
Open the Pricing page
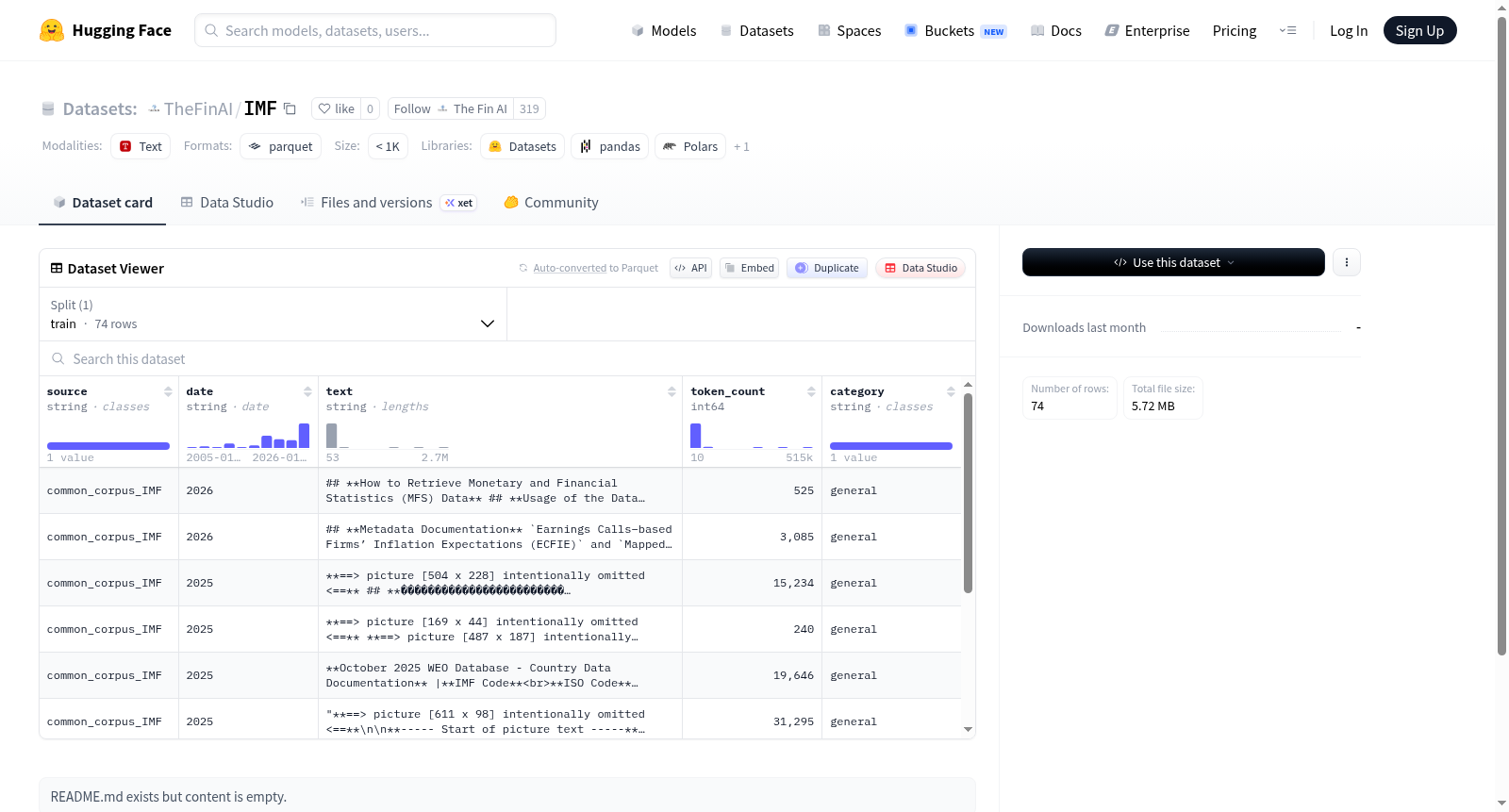click(1235, 30)
